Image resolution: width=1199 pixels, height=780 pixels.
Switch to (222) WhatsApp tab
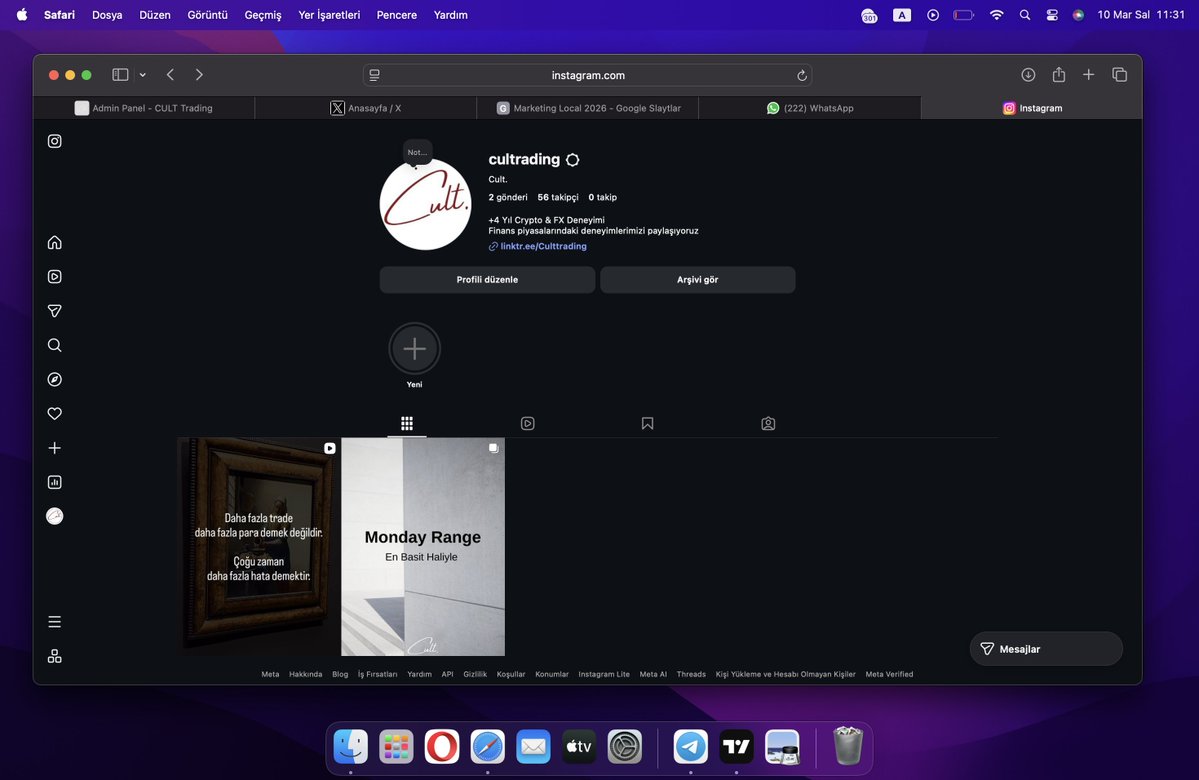[x=810, y=108]
